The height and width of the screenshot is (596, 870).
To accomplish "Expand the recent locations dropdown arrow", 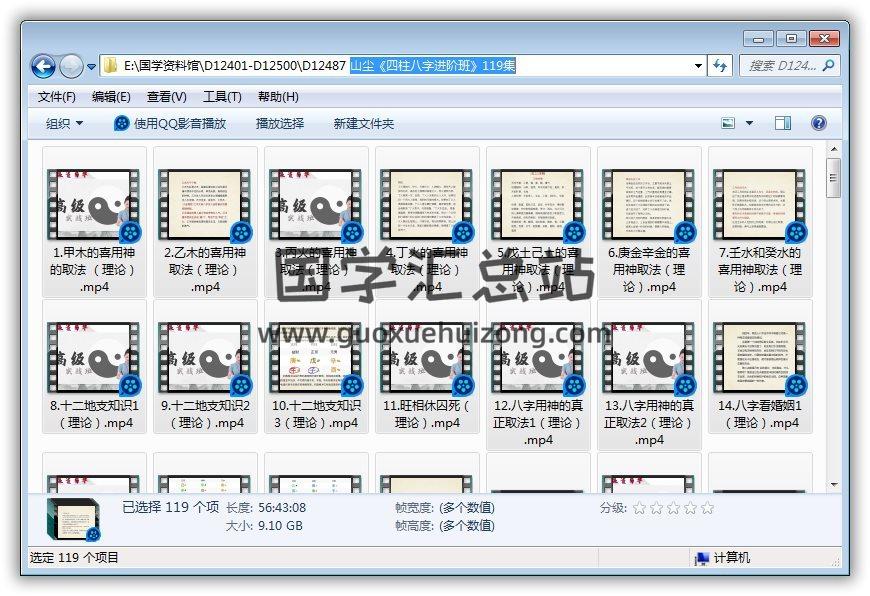I will coord(91,67).
